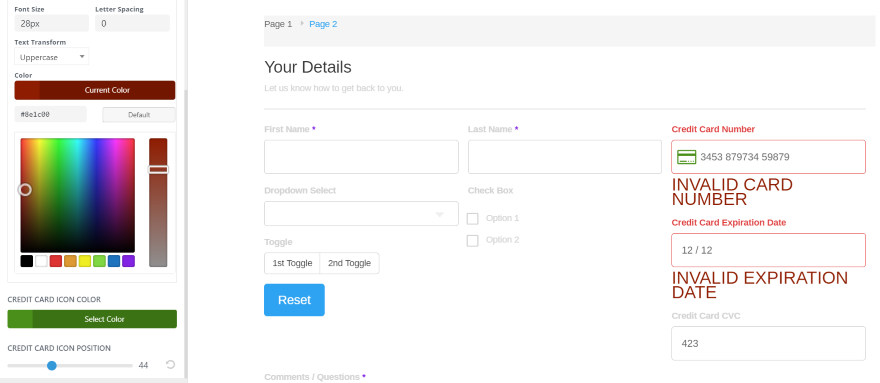Check the Option 1 checkbox
The height and width of the screenshot is (383, 880).
tap(473, 218)
